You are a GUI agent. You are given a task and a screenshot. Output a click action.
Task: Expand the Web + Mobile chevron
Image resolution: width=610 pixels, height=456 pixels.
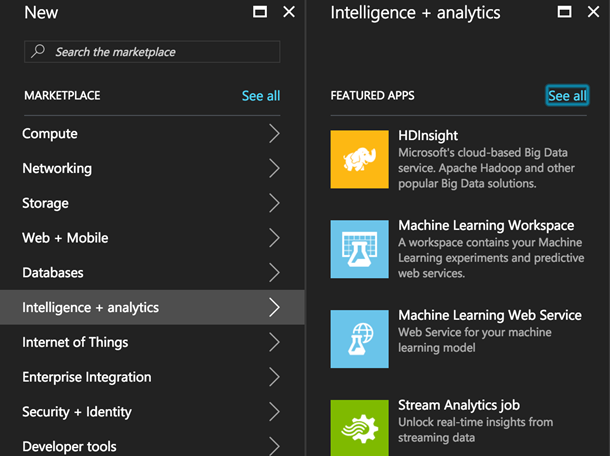point(274,238)
